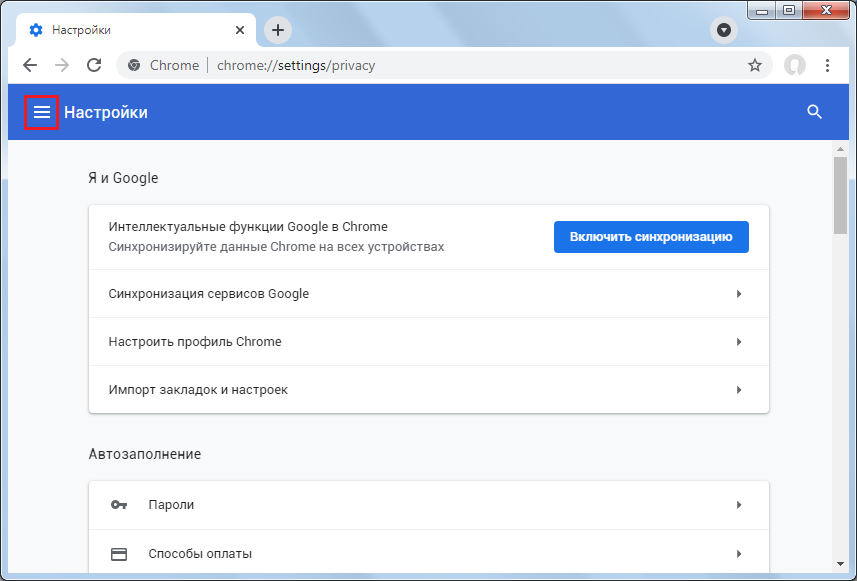
Task: Open Пароли via its right arrow
Action: (x=739, y=505)
